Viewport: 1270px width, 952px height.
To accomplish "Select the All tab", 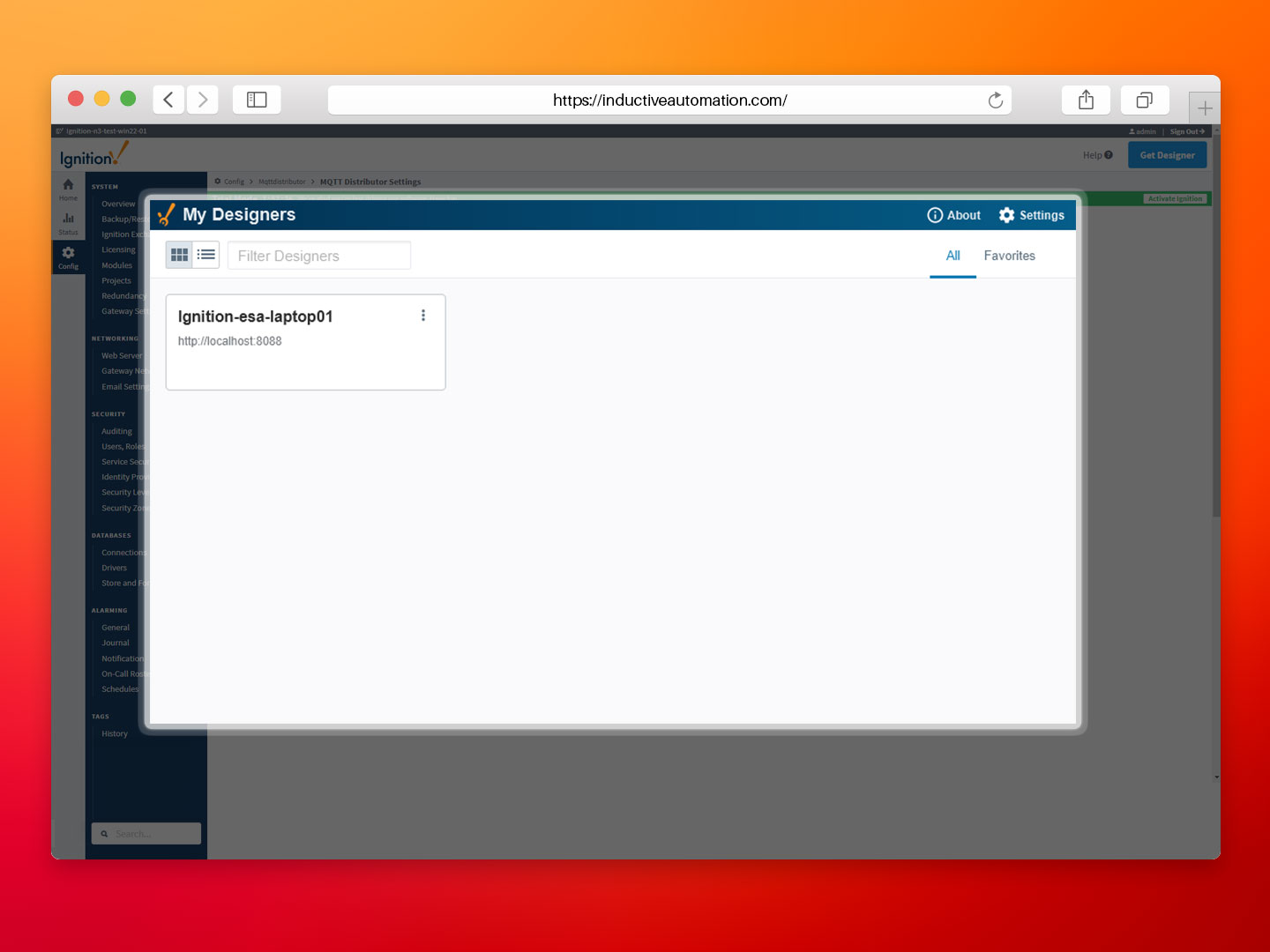I will coord(952,256).
